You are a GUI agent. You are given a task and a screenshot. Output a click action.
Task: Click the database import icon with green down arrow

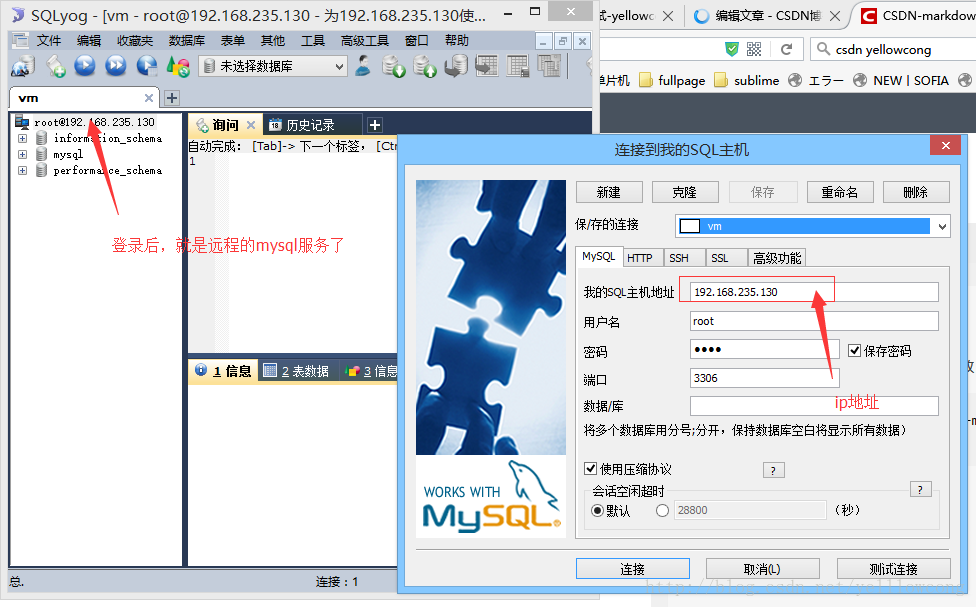[393, 66]
